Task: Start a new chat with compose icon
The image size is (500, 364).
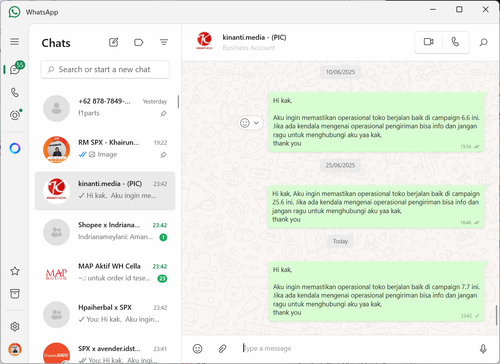Action: (x=114, y=42)
